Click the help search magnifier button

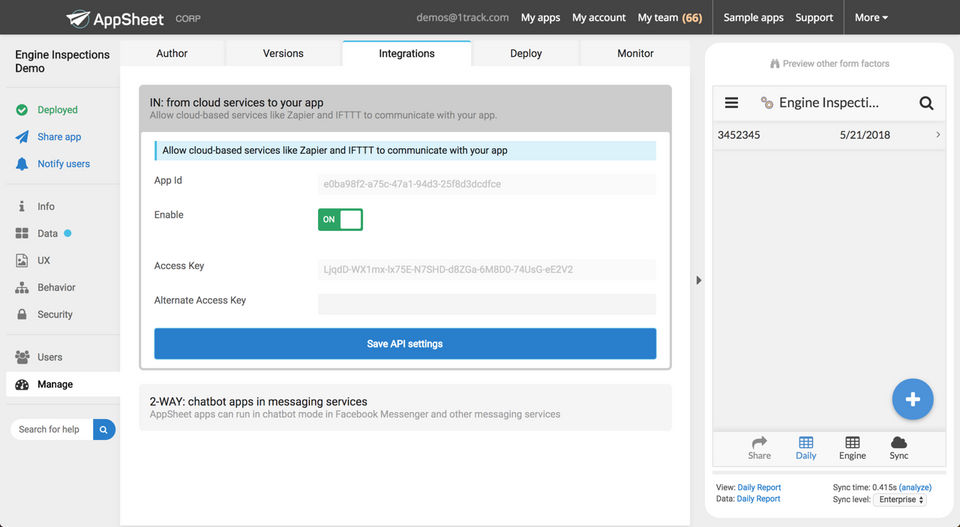click(x=104, y=429)
